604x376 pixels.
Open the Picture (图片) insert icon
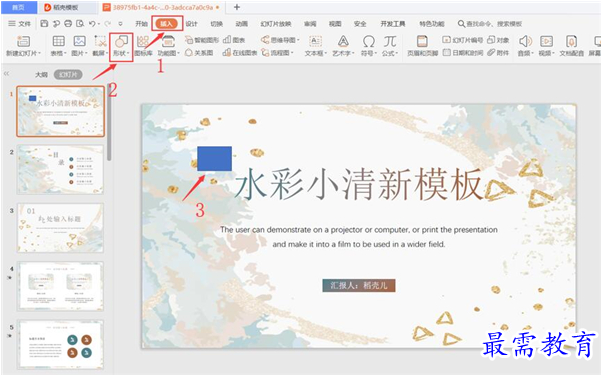[79, 41]
